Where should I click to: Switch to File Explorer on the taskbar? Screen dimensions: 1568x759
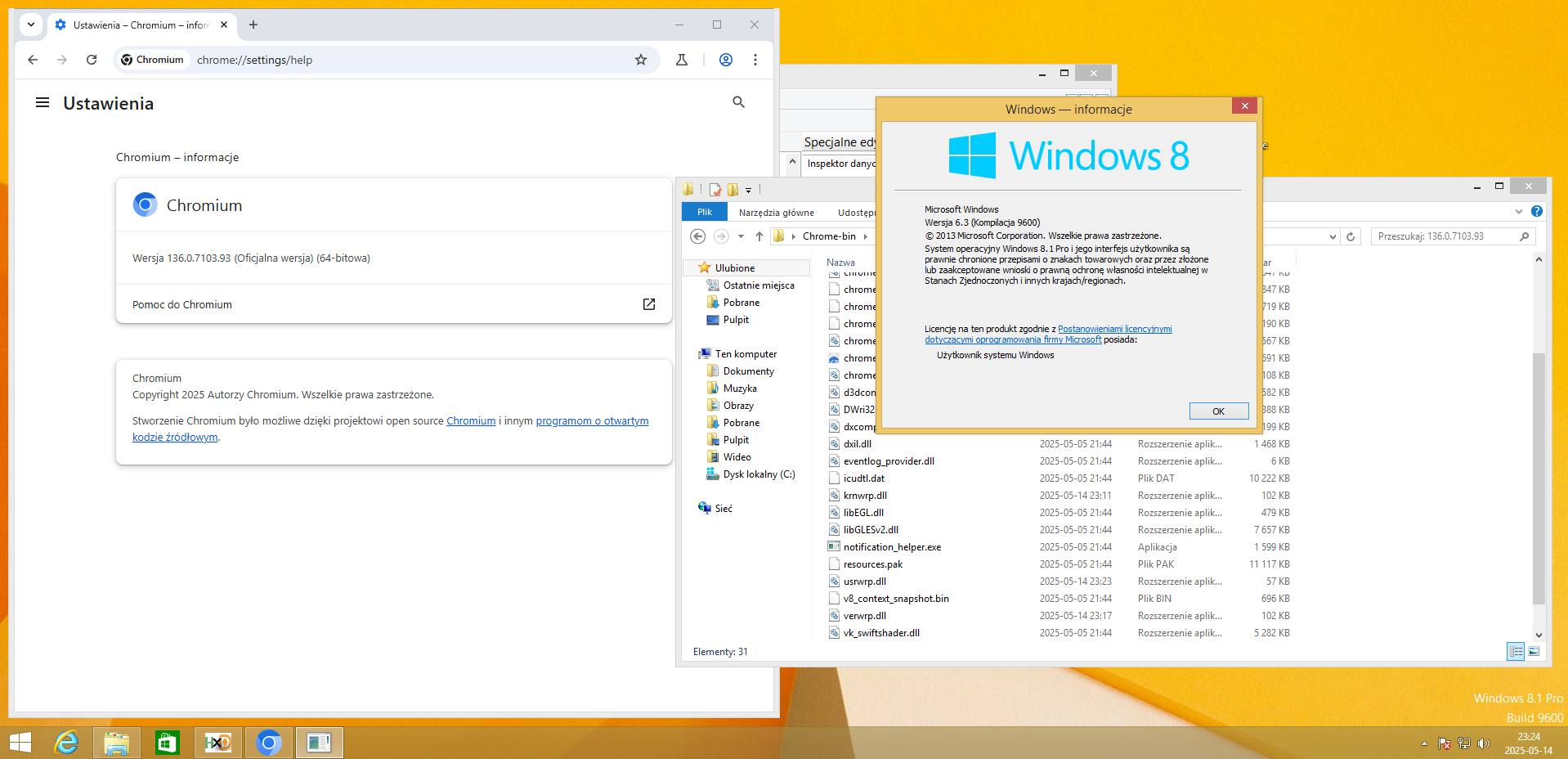[x=117, y=743]
